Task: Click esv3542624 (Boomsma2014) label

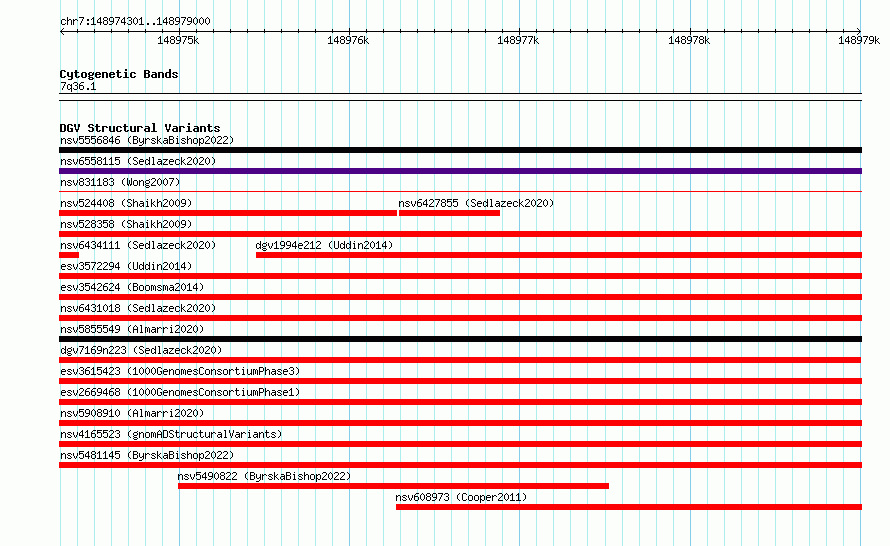Action: click(x=132, y=287)
